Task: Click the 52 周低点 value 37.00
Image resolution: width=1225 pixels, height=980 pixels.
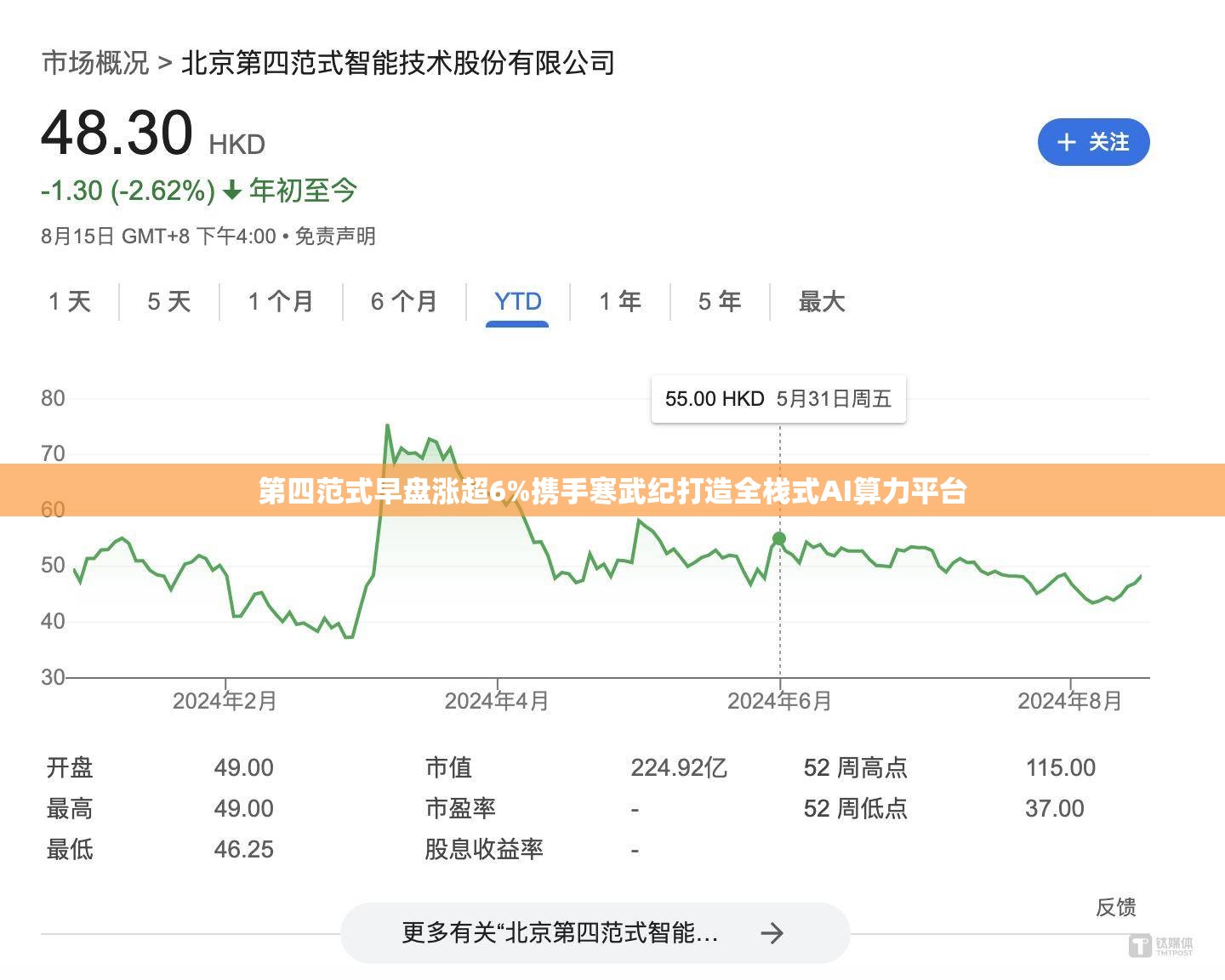Action: 1055,809
